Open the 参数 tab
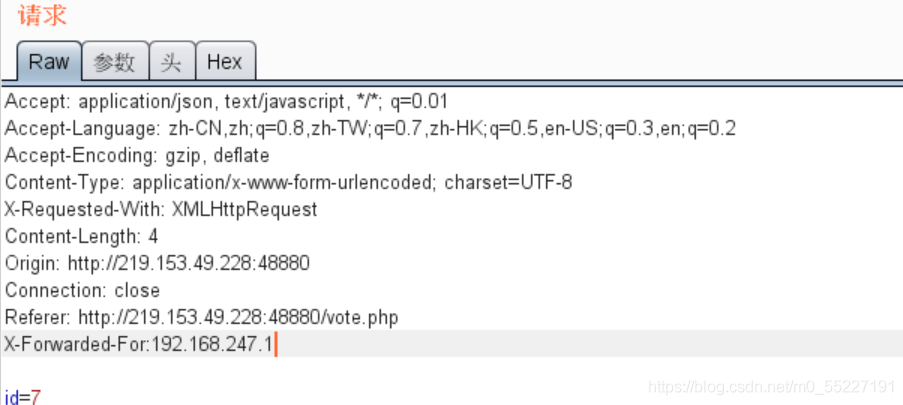The image size is (903, 405). (x=115, y=62)
